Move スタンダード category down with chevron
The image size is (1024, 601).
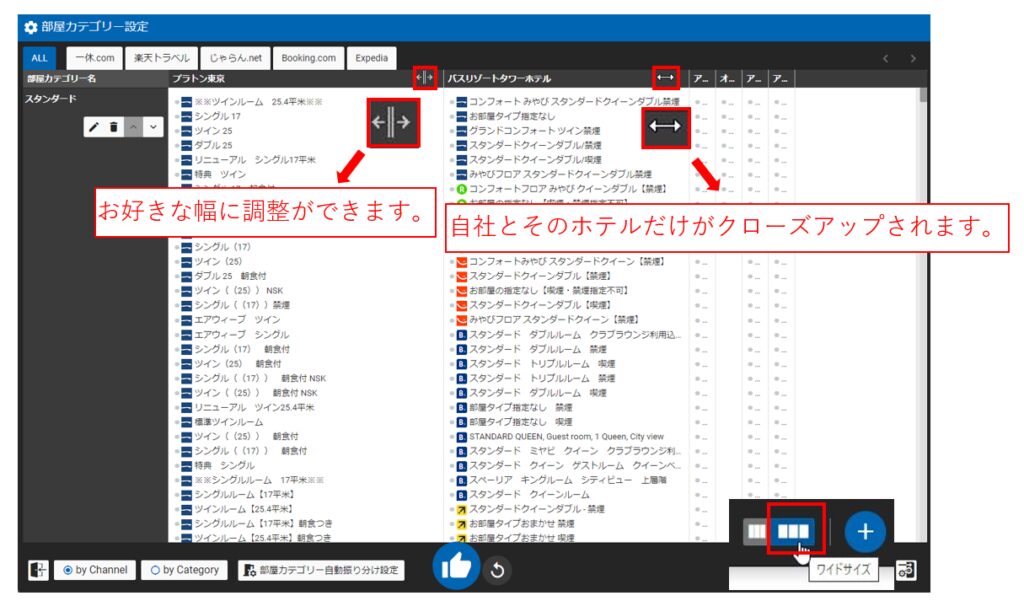(151, 127)
